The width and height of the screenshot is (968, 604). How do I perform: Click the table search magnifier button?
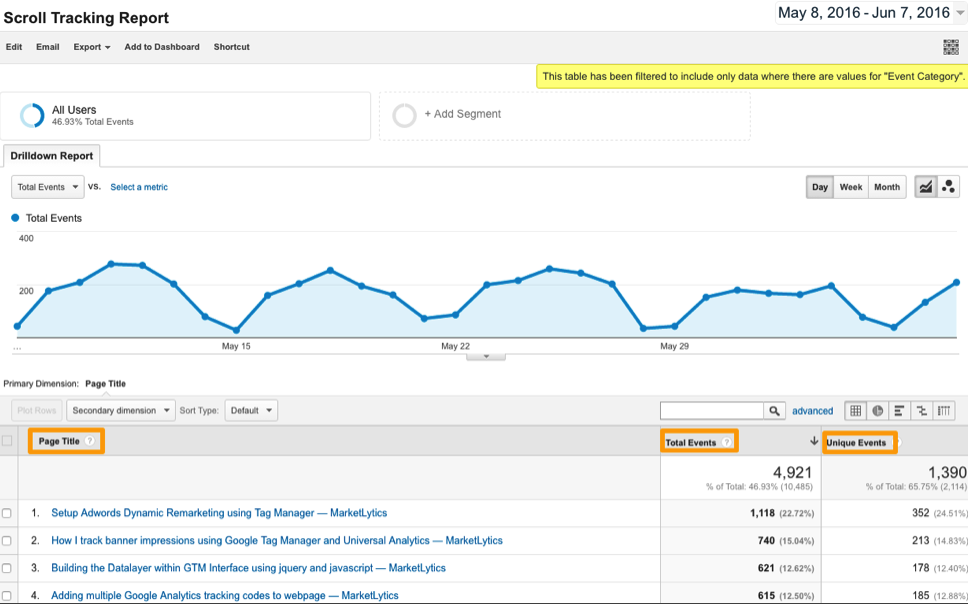774,411
